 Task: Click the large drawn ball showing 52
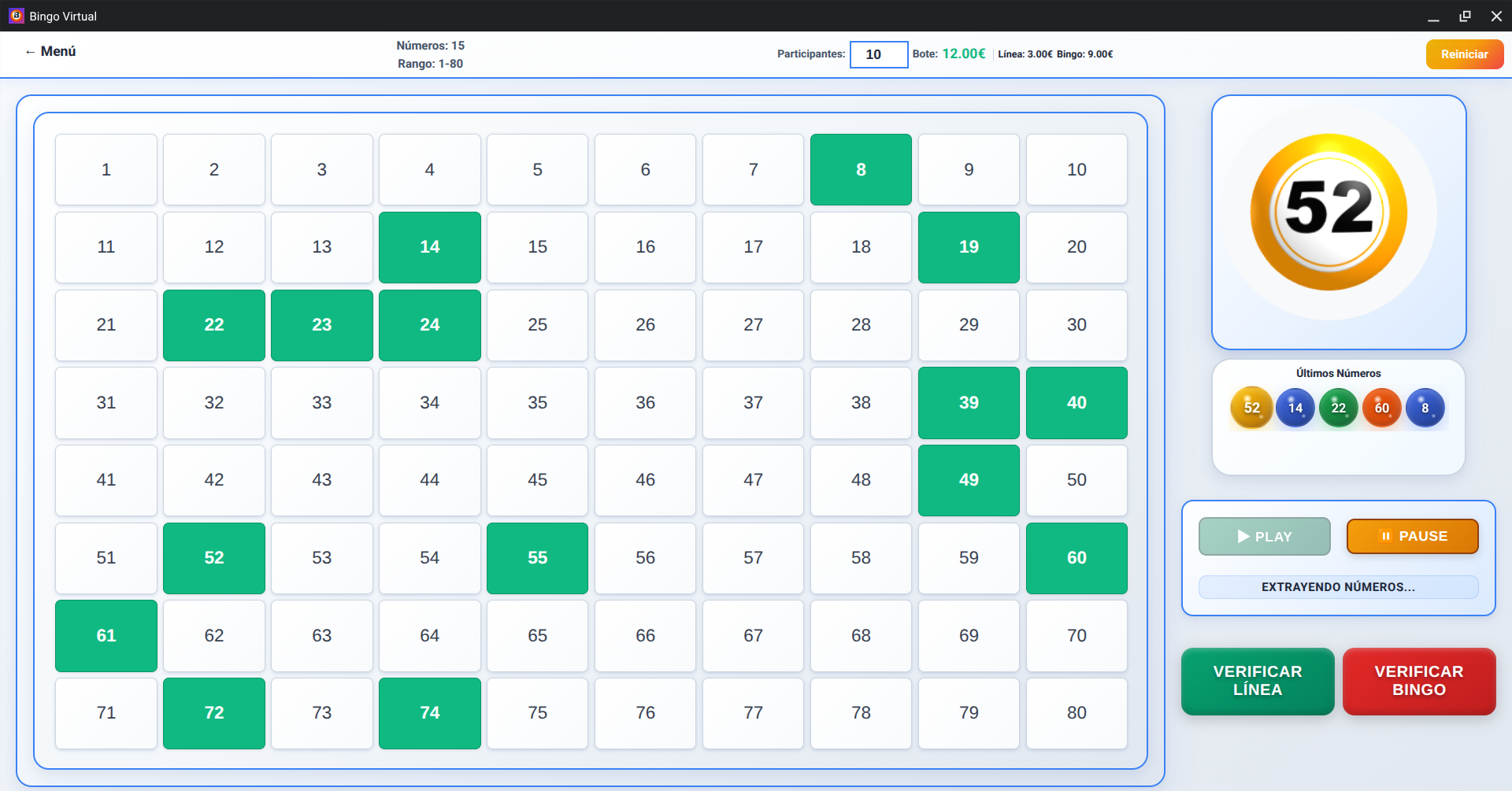tap(1329, 211)
